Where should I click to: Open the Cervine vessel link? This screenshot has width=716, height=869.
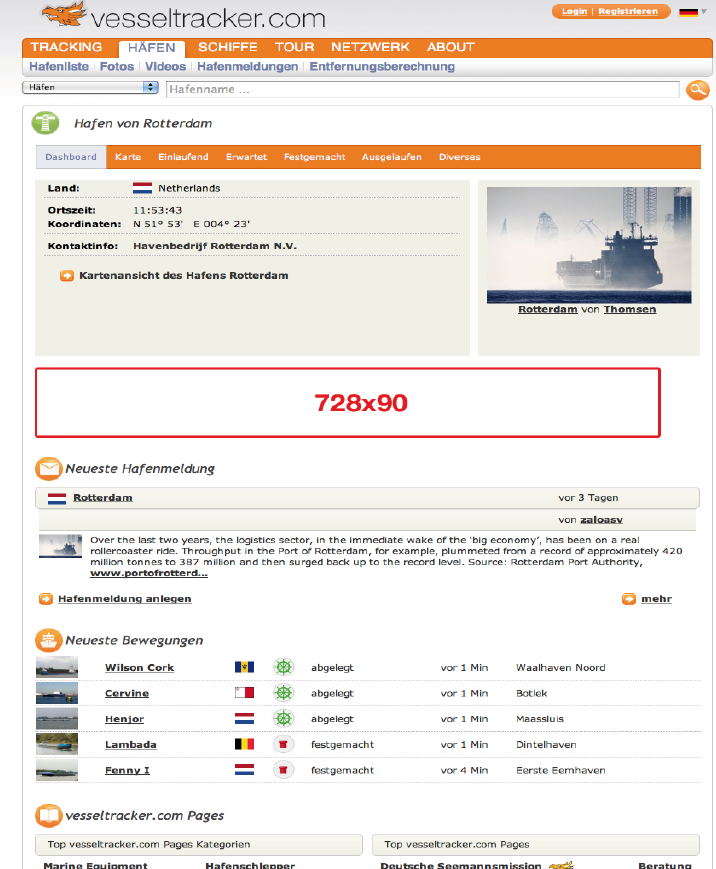127,693
